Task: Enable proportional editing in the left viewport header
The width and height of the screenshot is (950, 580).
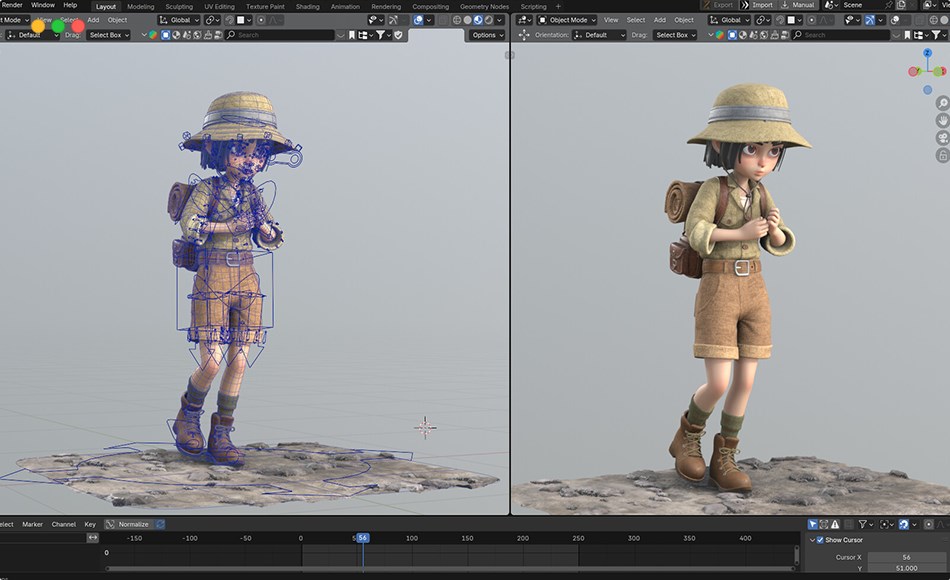Action: tap(261, 20)
